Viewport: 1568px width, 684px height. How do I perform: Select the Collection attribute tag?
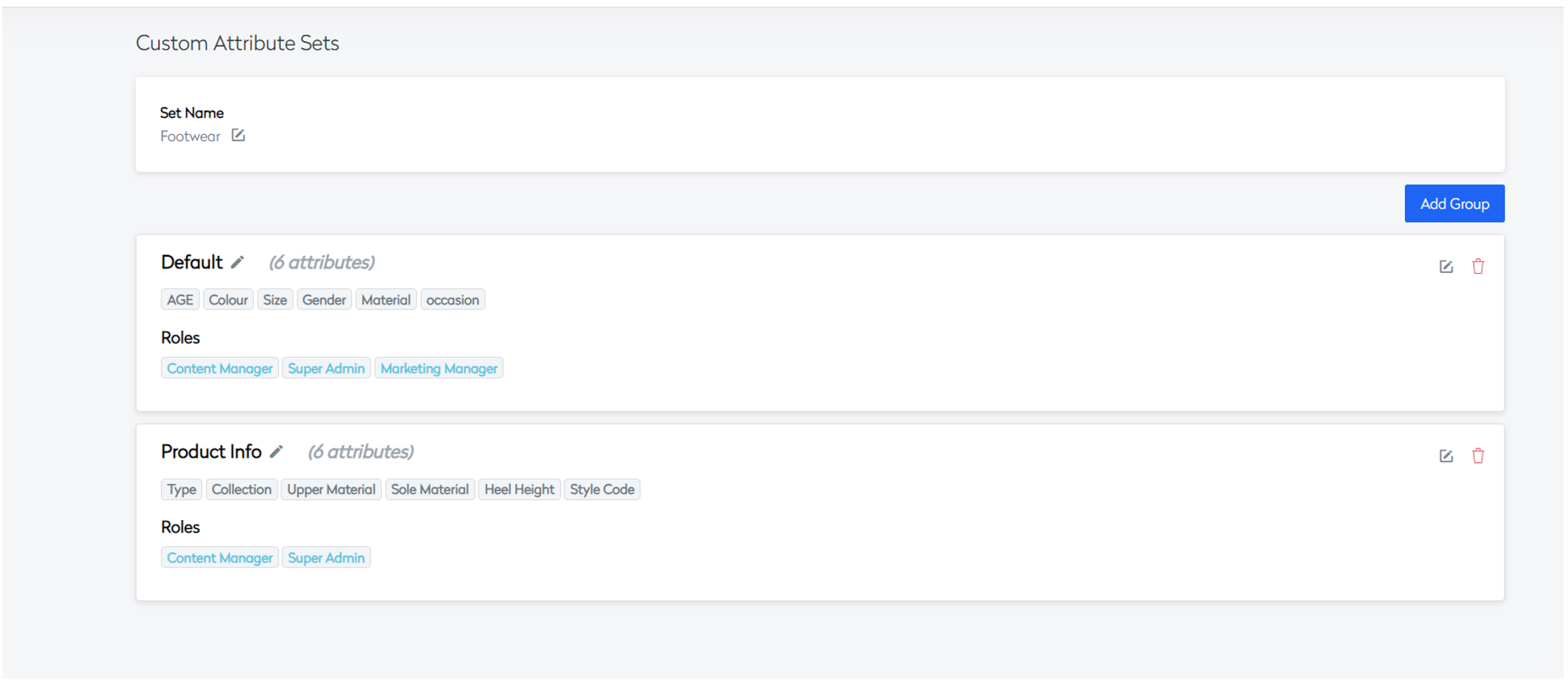point(242,489)
